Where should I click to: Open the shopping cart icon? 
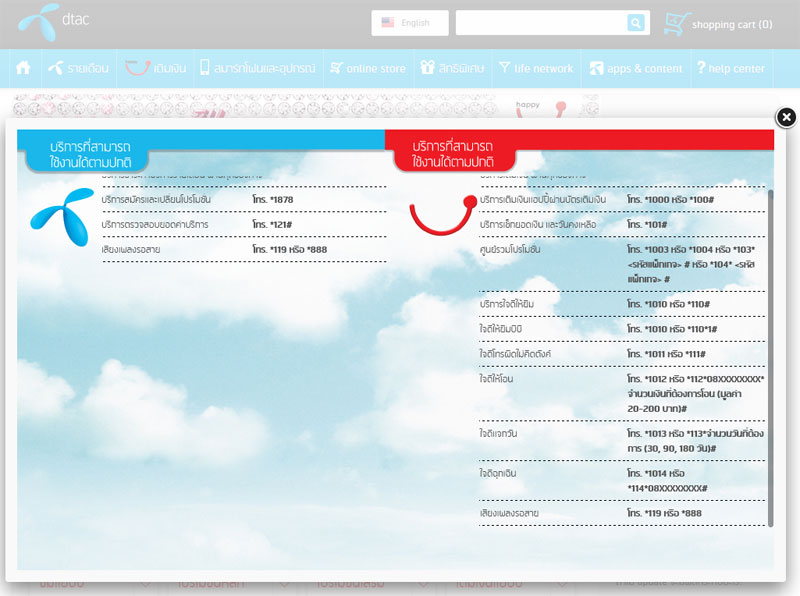click(x=677, y=24)
